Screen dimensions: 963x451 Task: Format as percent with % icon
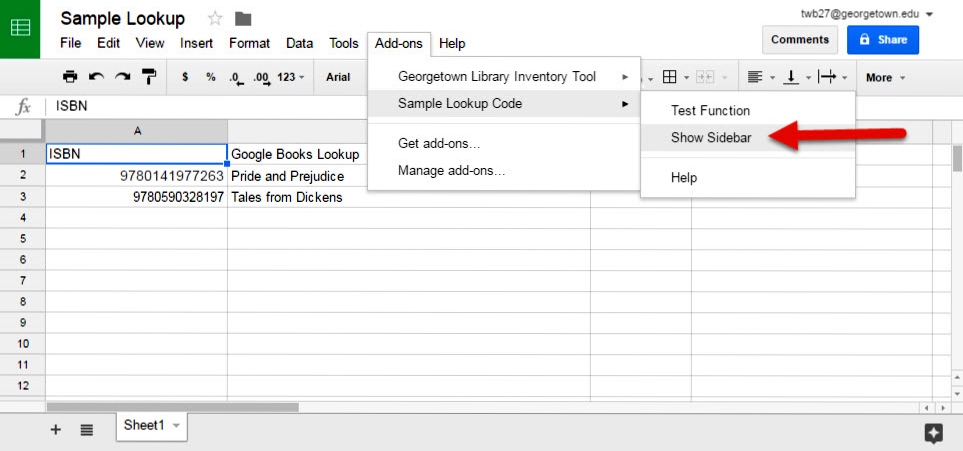[211, 77]
